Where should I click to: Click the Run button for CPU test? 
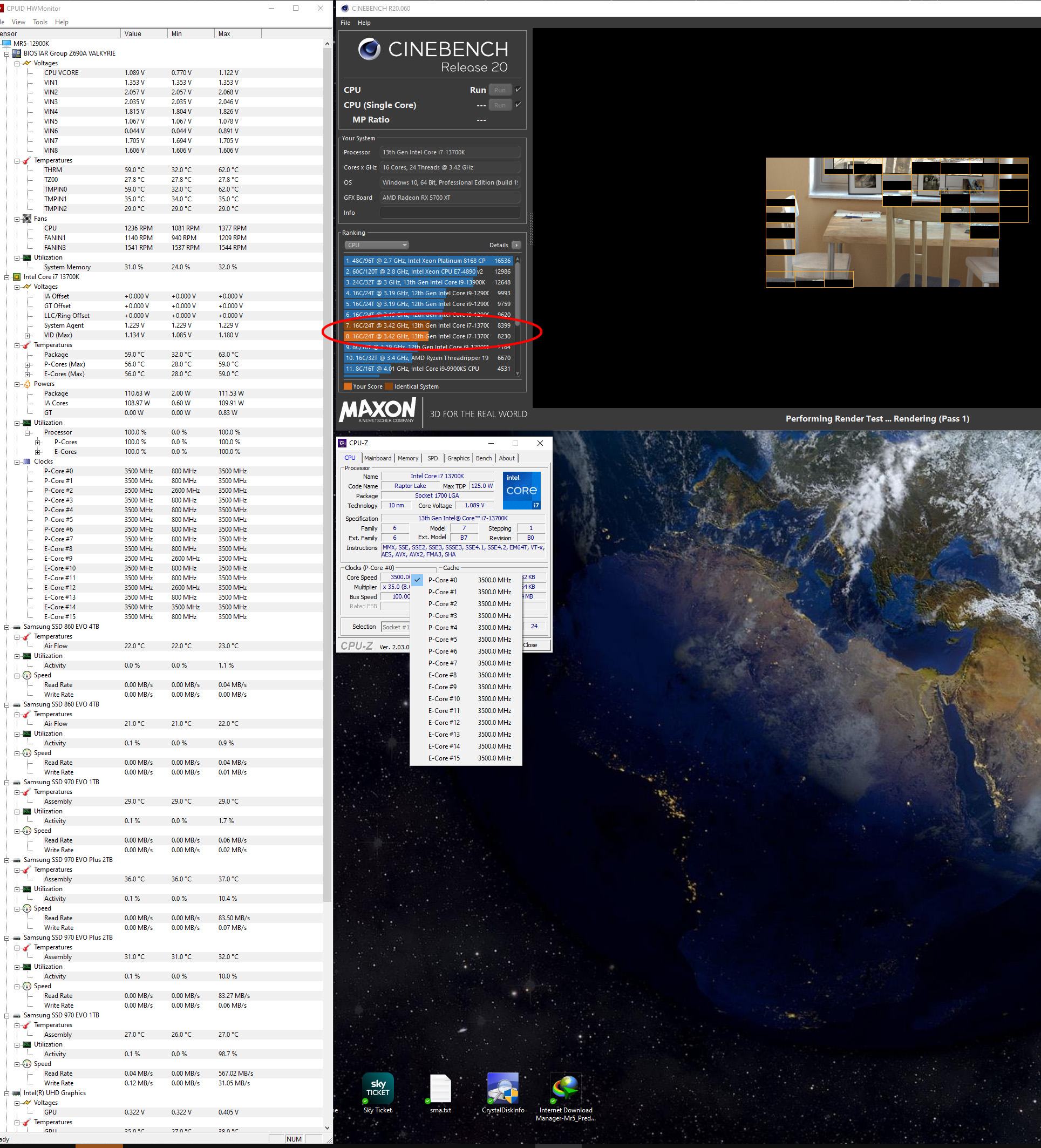pos(500,90)
